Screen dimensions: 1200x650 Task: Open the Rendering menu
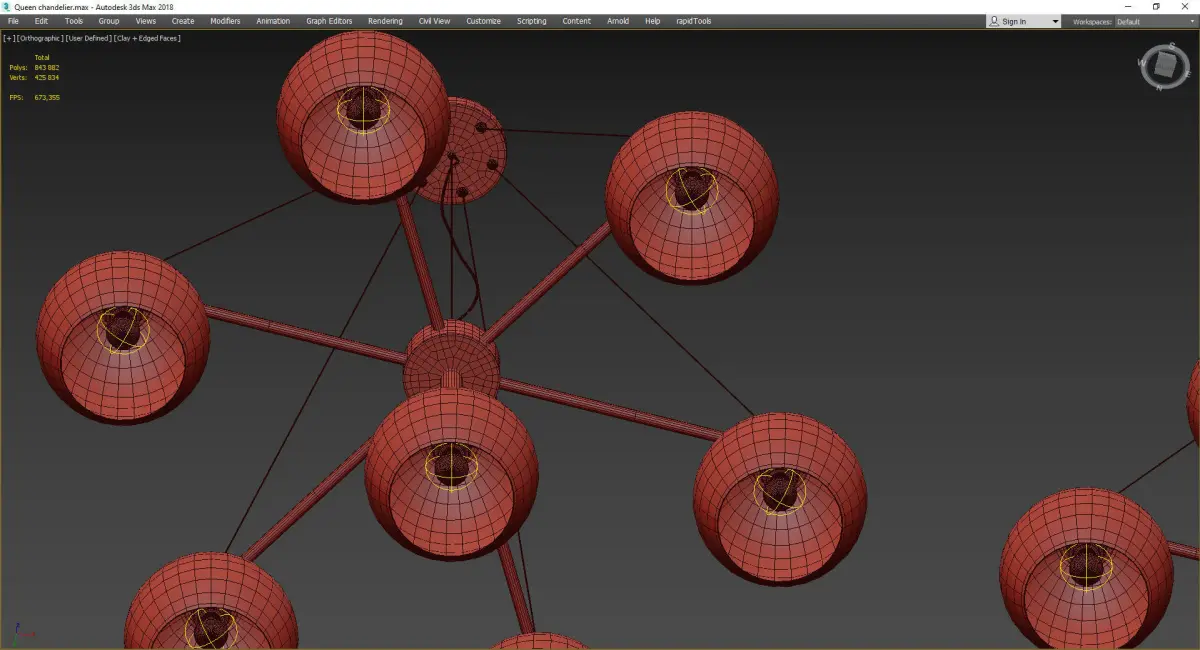[385, 21]
